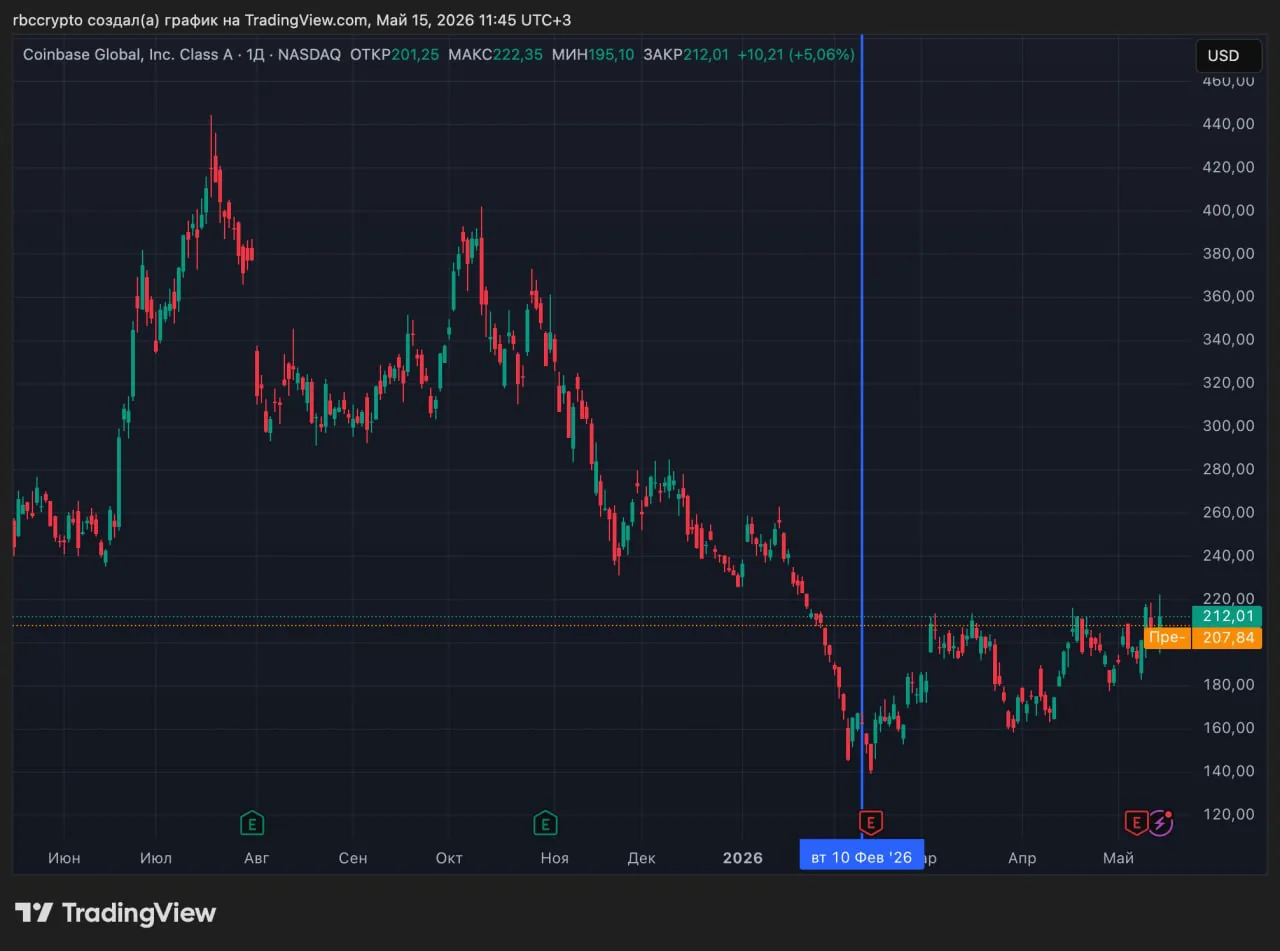Click the 340,00 price axis label
The image size is (1280, 951).
coord(1228,339)
